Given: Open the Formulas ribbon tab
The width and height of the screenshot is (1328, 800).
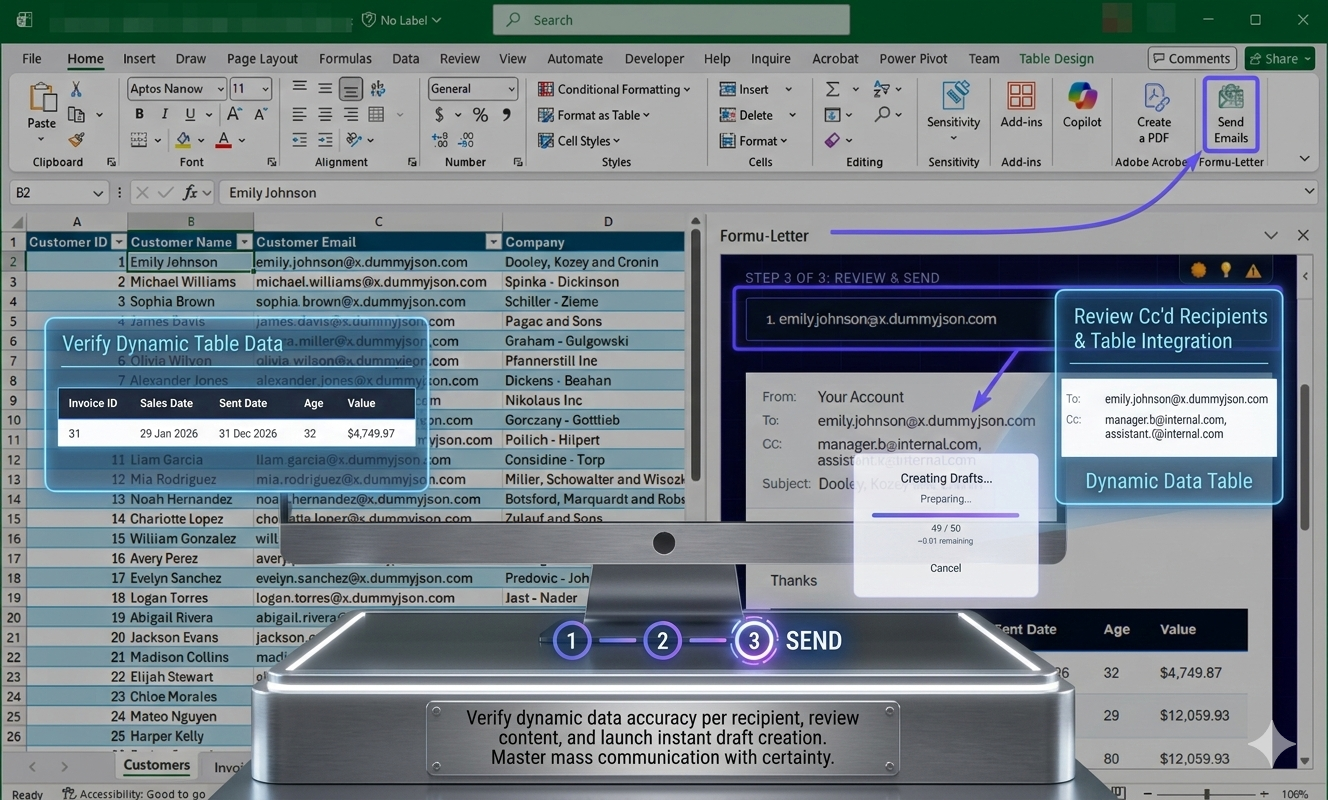Looking at the screenshot, I should [345, 58].
